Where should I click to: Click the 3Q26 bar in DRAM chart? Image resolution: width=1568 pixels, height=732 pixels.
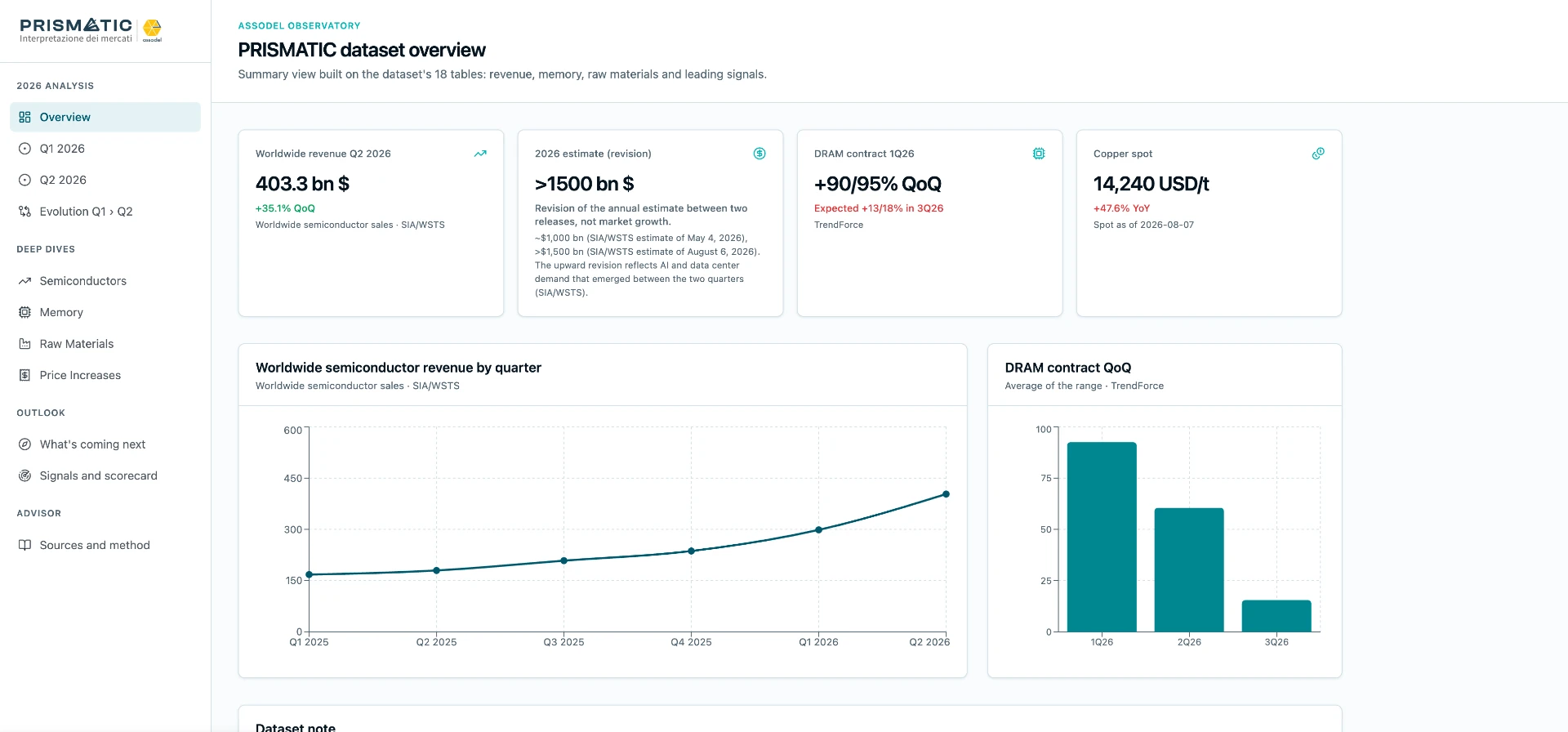tap(1276, 616)
